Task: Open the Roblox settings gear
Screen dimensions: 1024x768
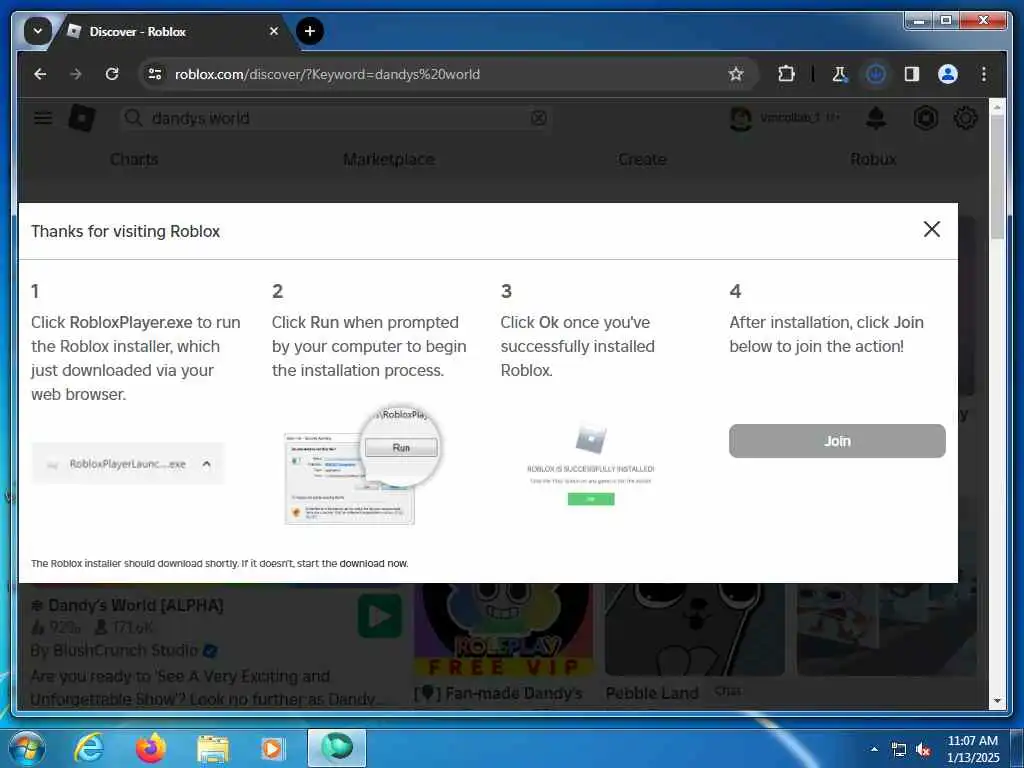Action: coord(965,118)
